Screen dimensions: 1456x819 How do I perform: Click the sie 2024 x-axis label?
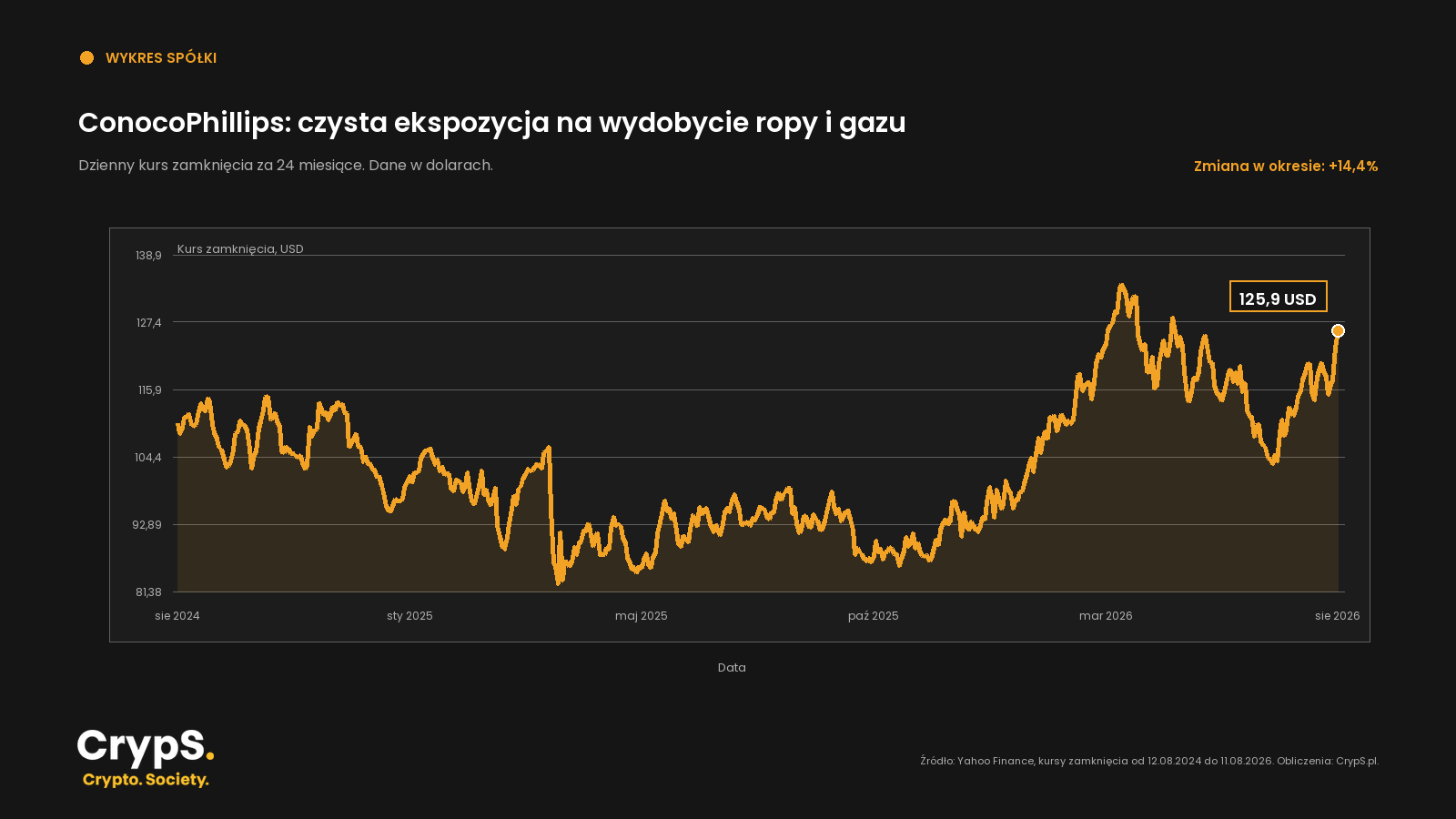(177, 616)
